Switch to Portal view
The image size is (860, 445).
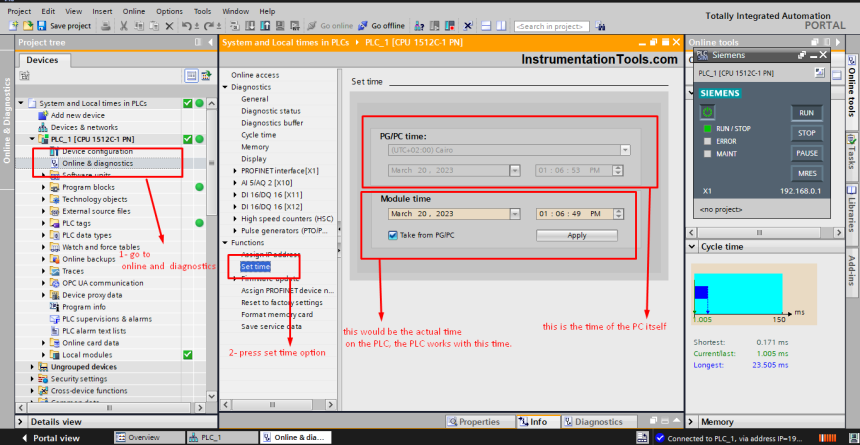pos(50,438)
